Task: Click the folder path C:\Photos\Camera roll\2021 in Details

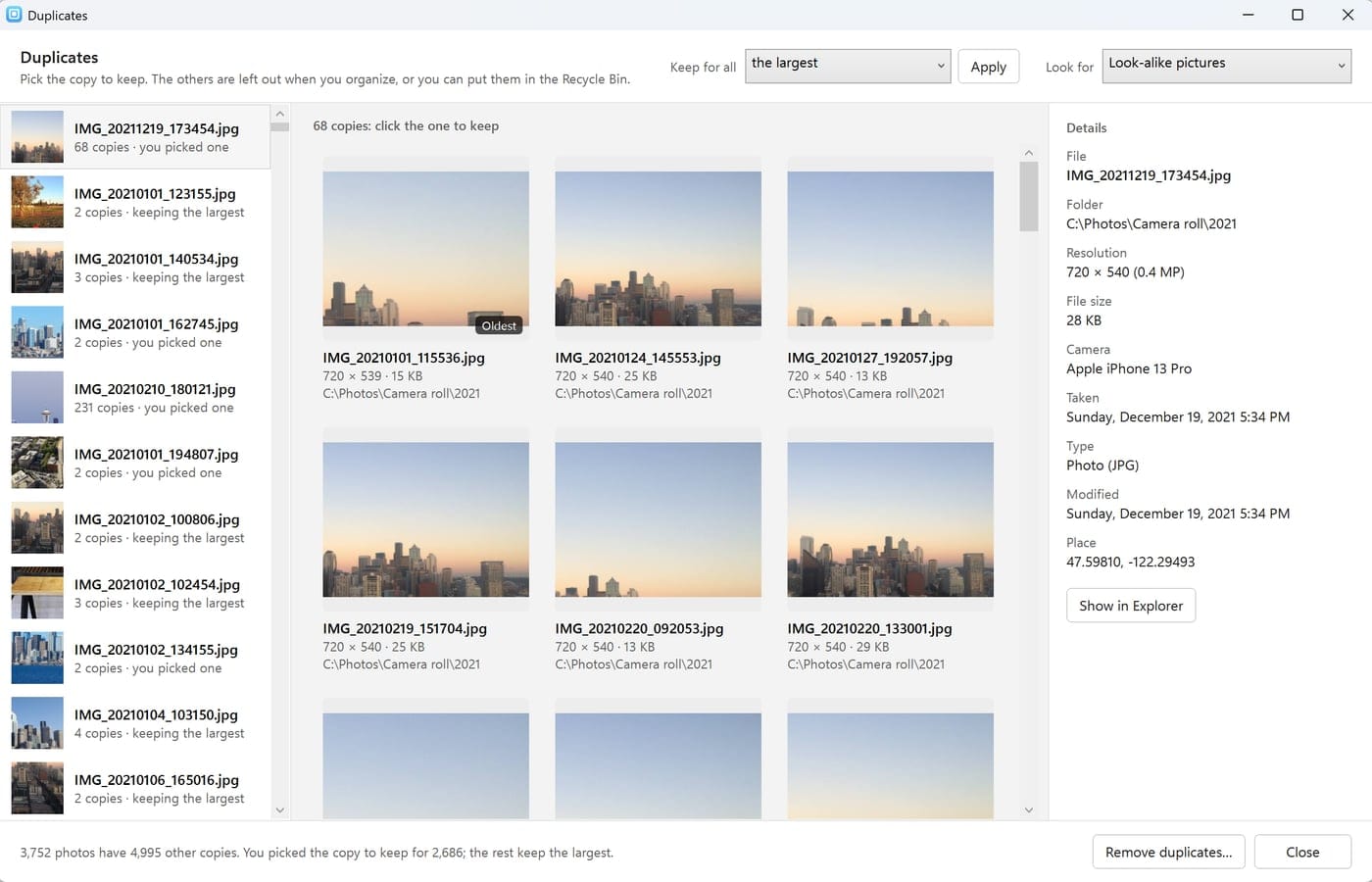Action: pyautogui.click(x=1151, y=223)
